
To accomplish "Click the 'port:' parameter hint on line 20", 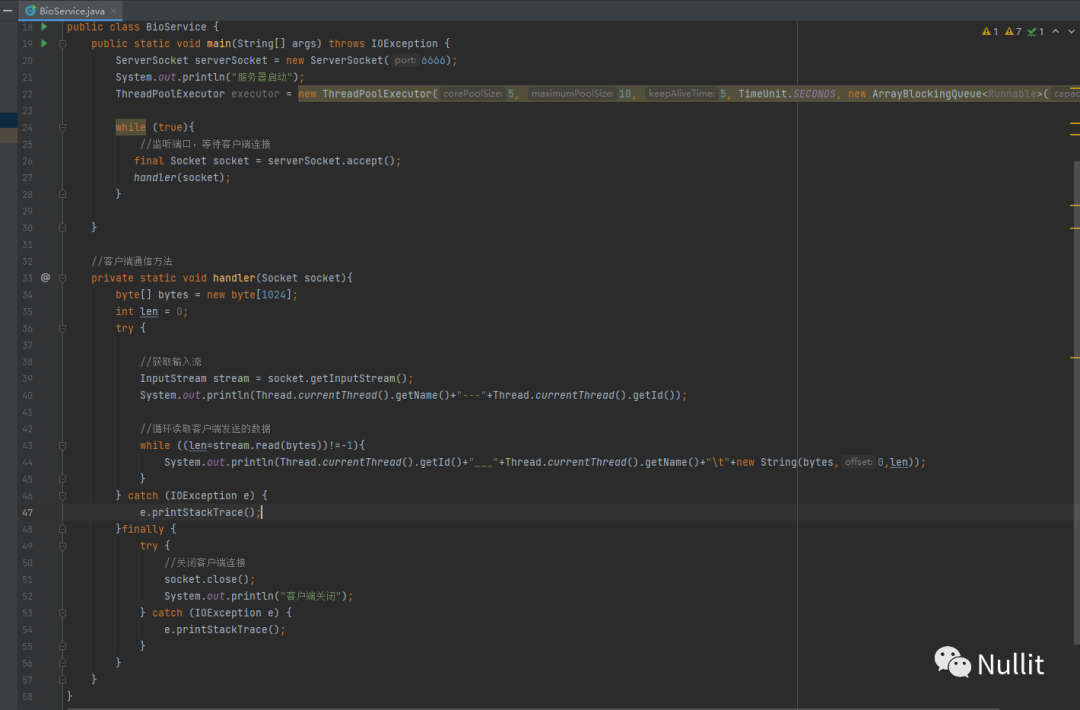I will pyautogui.click(x=405, y=61).
